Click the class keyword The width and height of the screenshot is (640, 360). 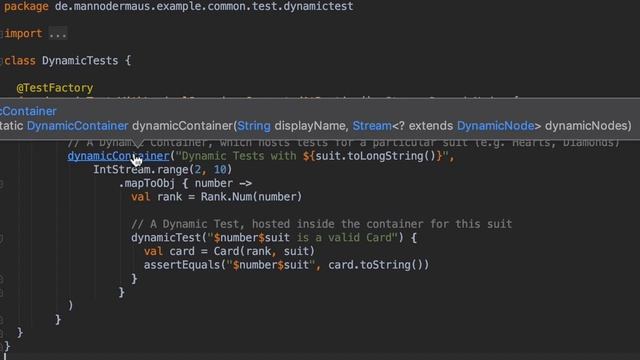[x=20, y=61]
